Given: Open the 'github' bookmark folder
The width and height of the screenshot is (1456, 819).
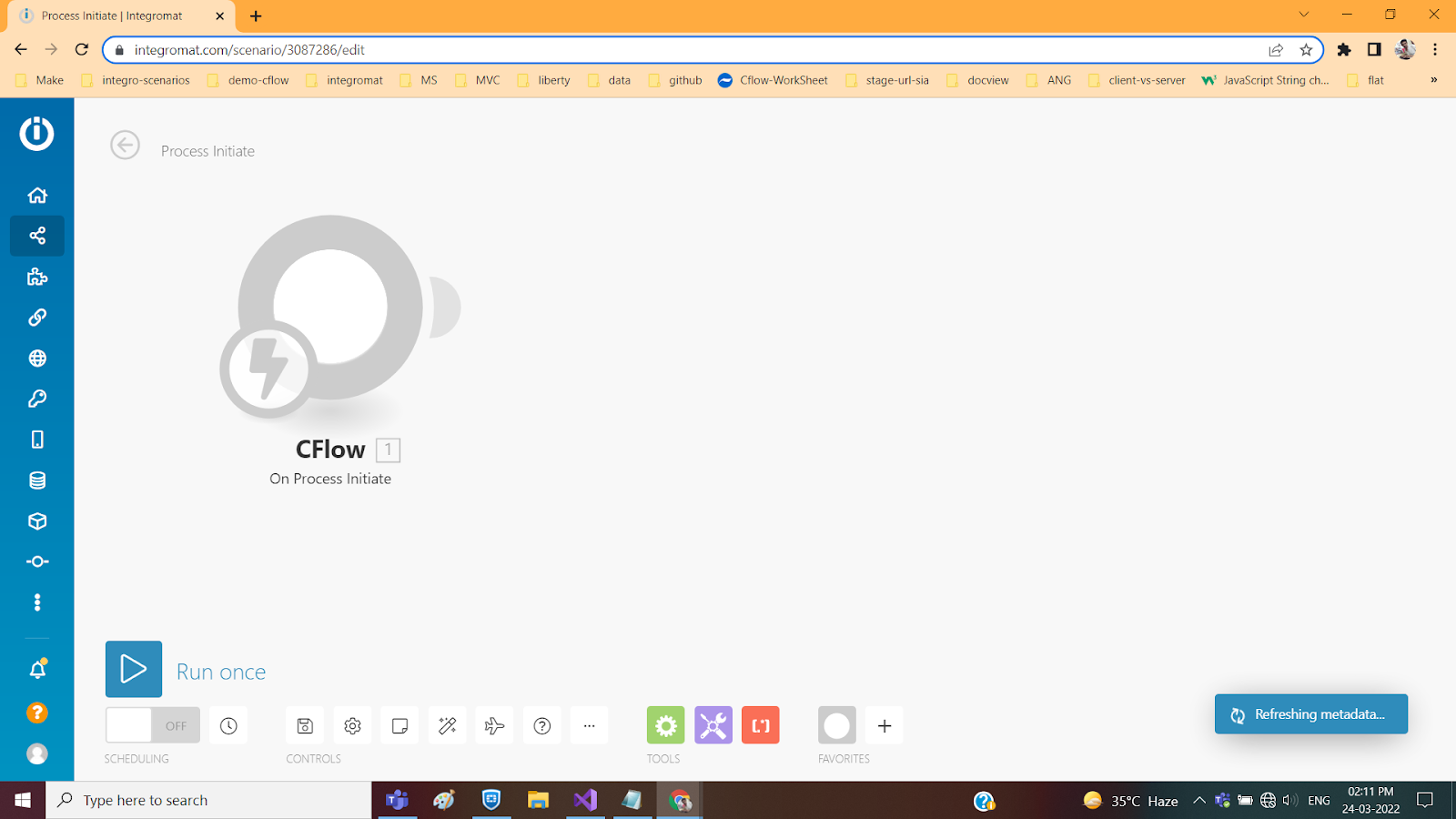Looking at the screenshot, I should tap(675, 80).
